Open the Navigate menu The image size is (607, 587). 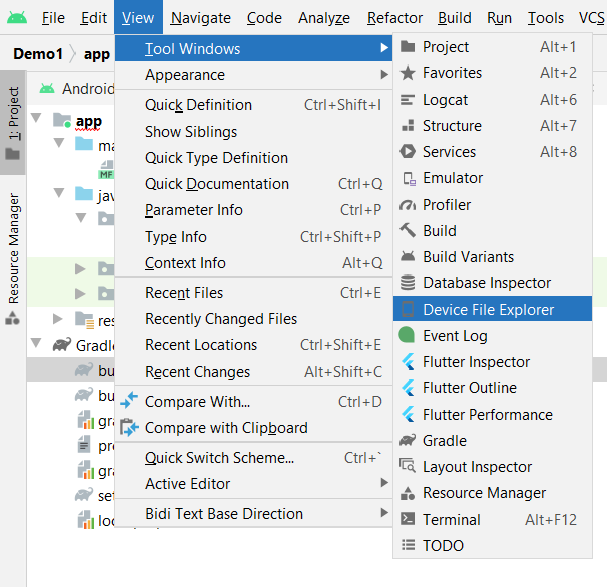201,18
